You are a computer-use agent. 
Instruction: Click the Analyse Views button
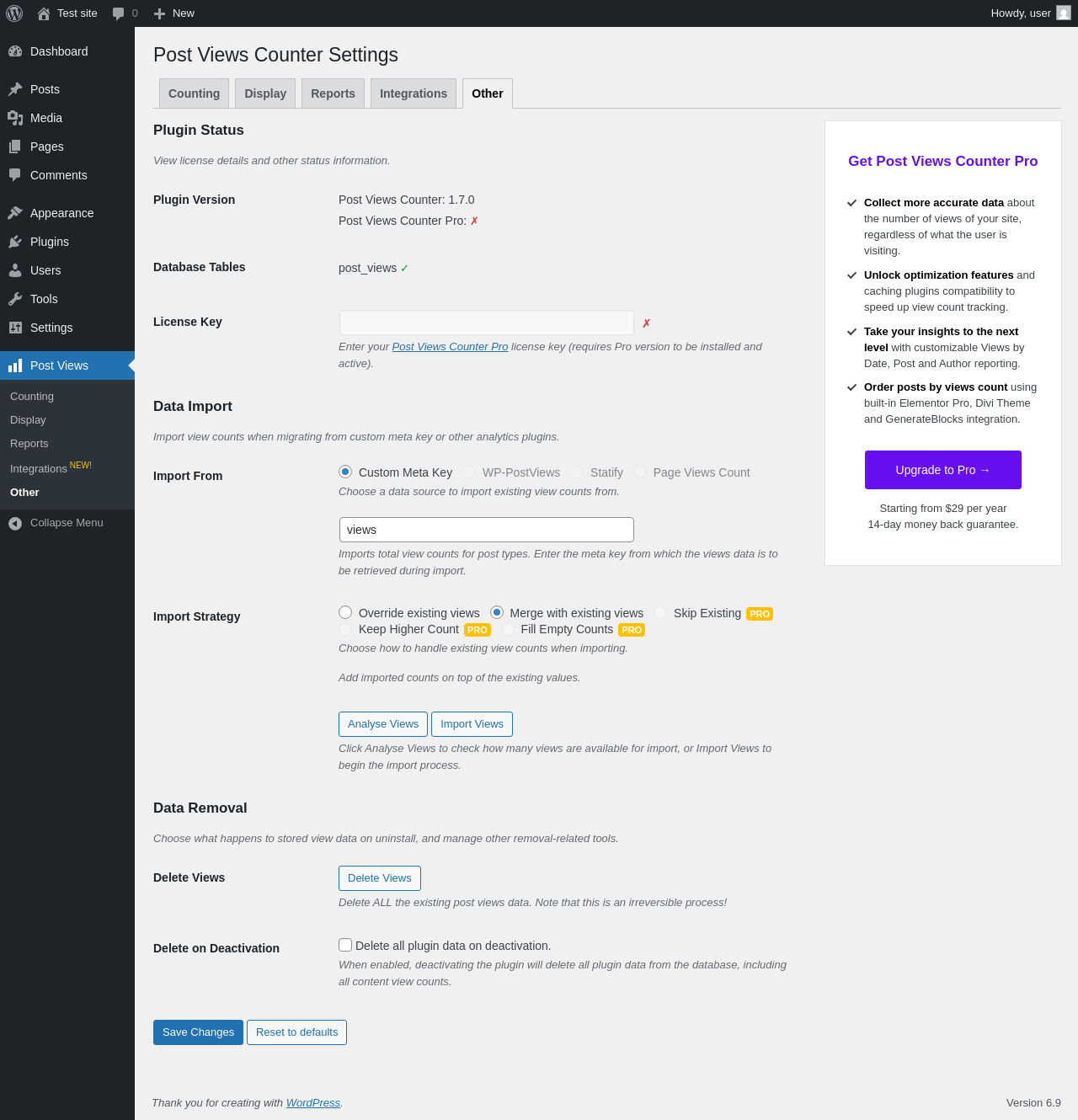pos(383,724)
